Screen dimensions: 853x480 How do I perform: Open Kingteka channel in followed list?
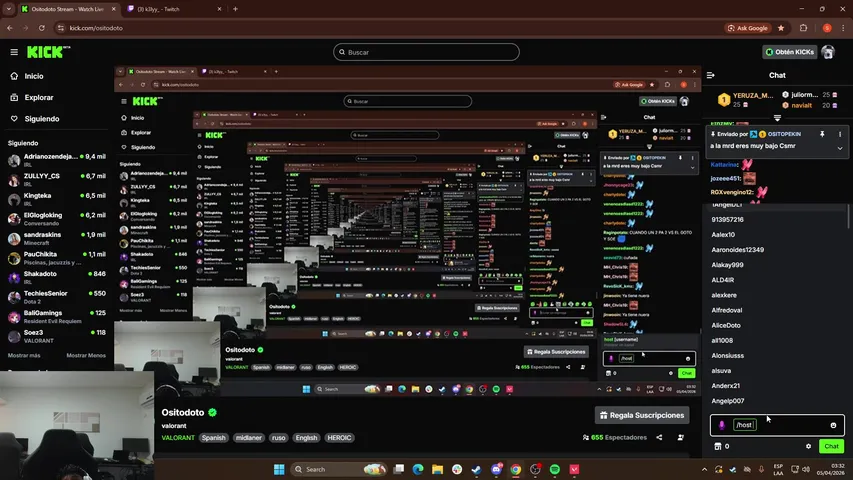(57, 199)
